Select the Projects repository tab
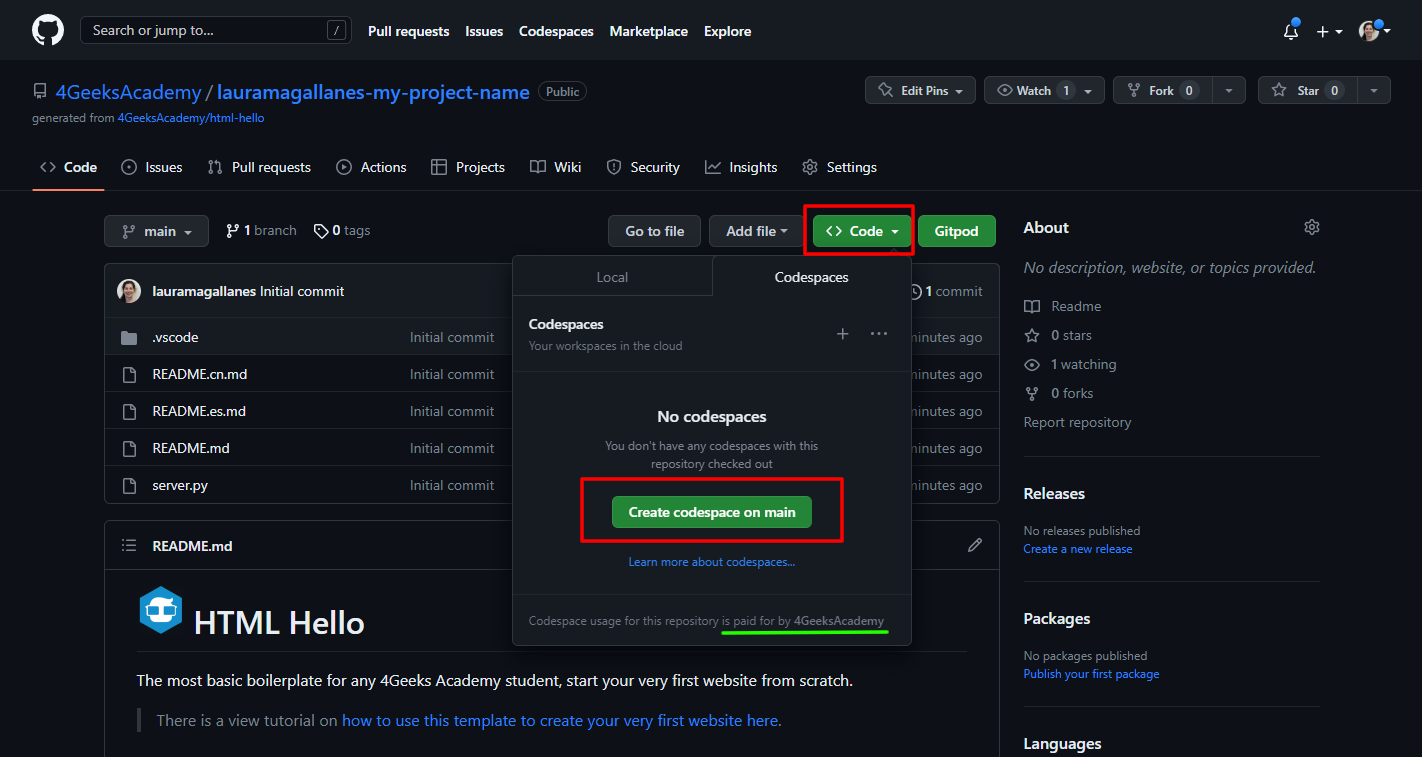 click(x=467, y=167)
